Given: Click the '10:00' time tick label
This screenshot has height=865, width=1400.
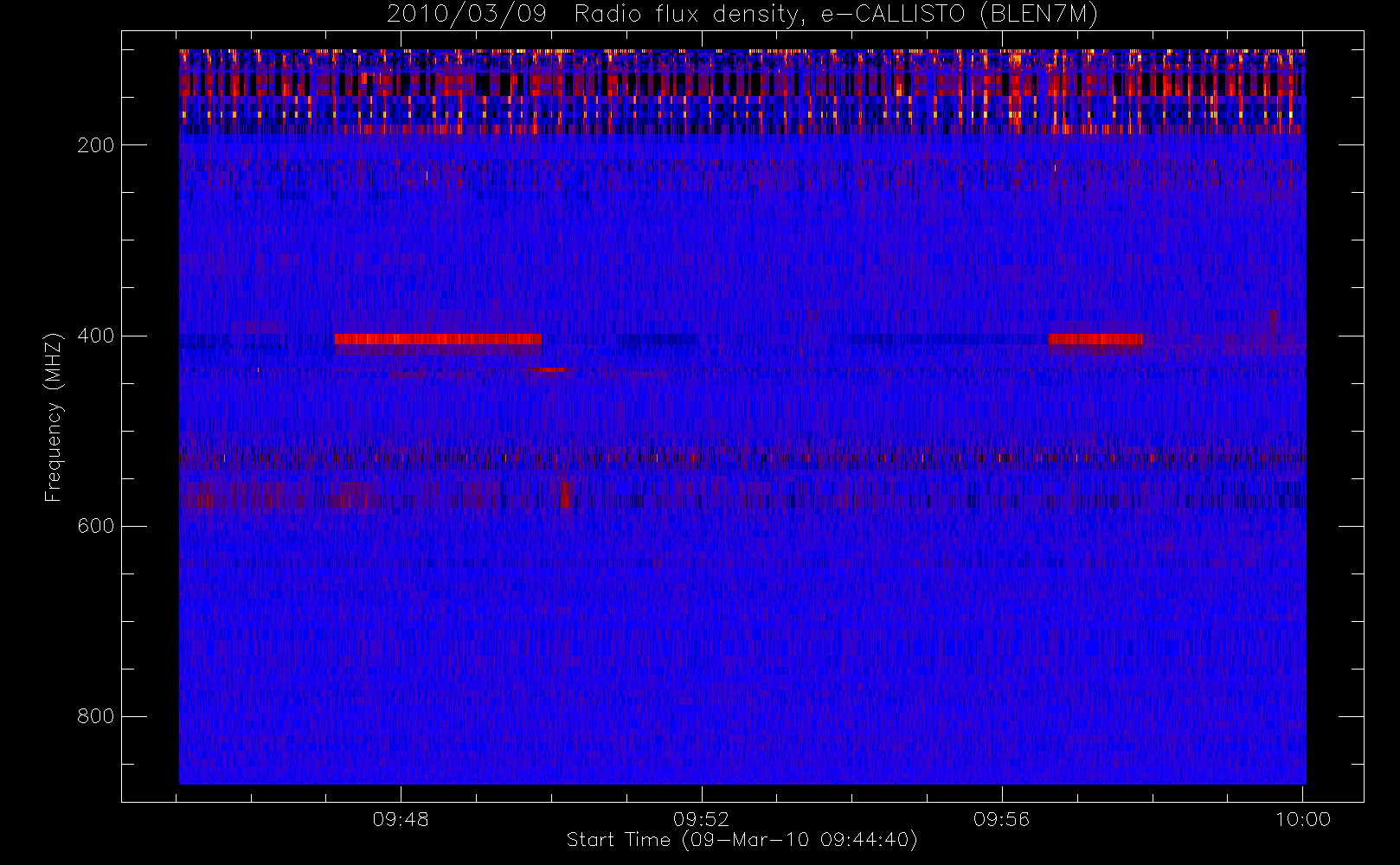Looking at the screenshot, I should coord(1303,819).
